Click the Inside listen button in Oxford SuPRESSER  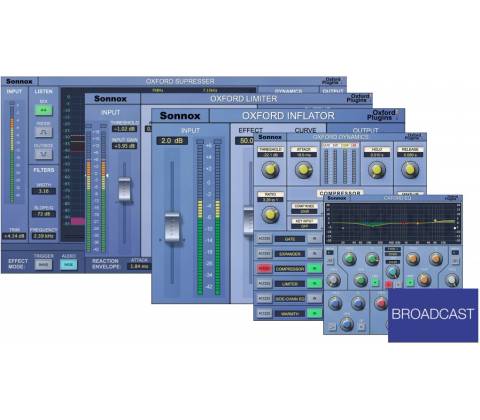(44, 132)
